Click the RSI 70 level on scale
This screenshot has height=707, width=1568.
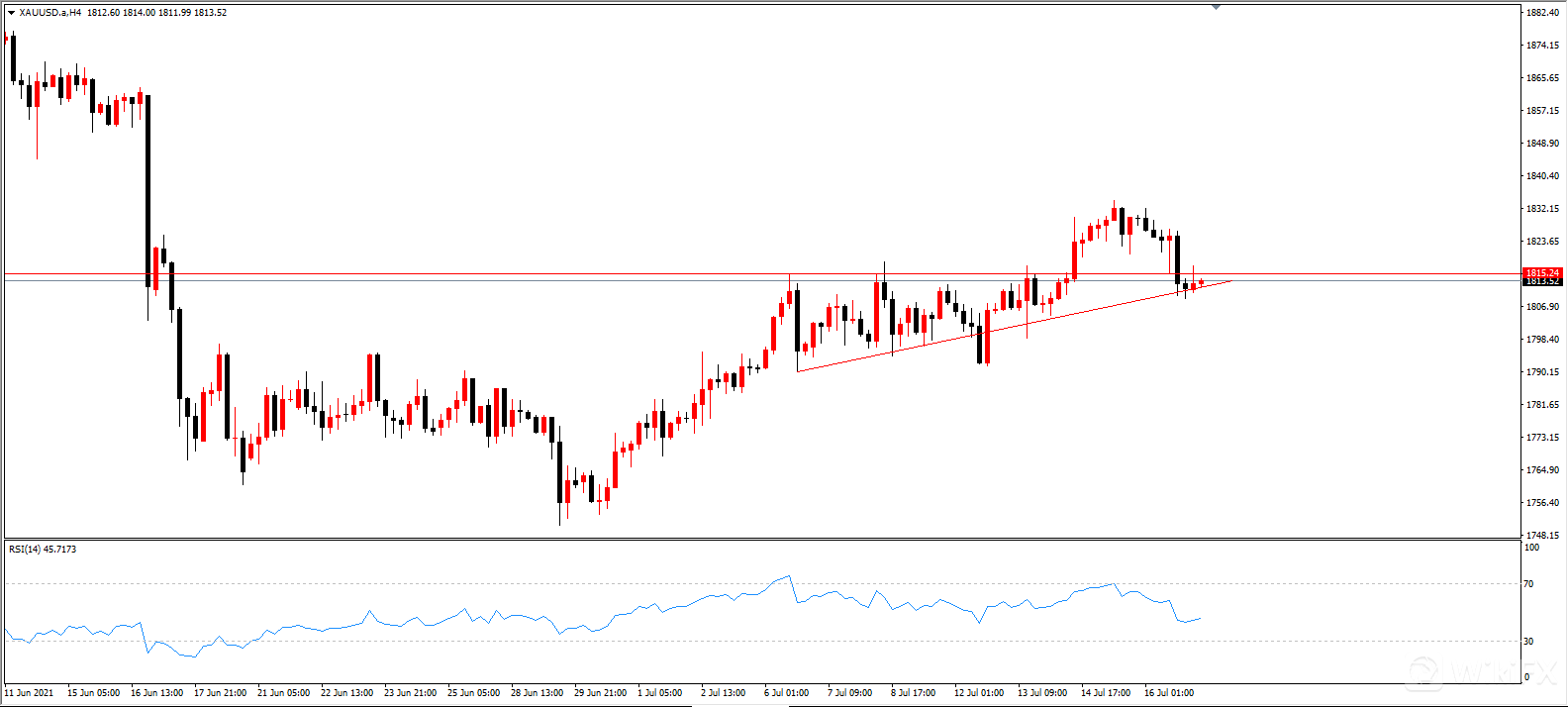coord(1528,584)
